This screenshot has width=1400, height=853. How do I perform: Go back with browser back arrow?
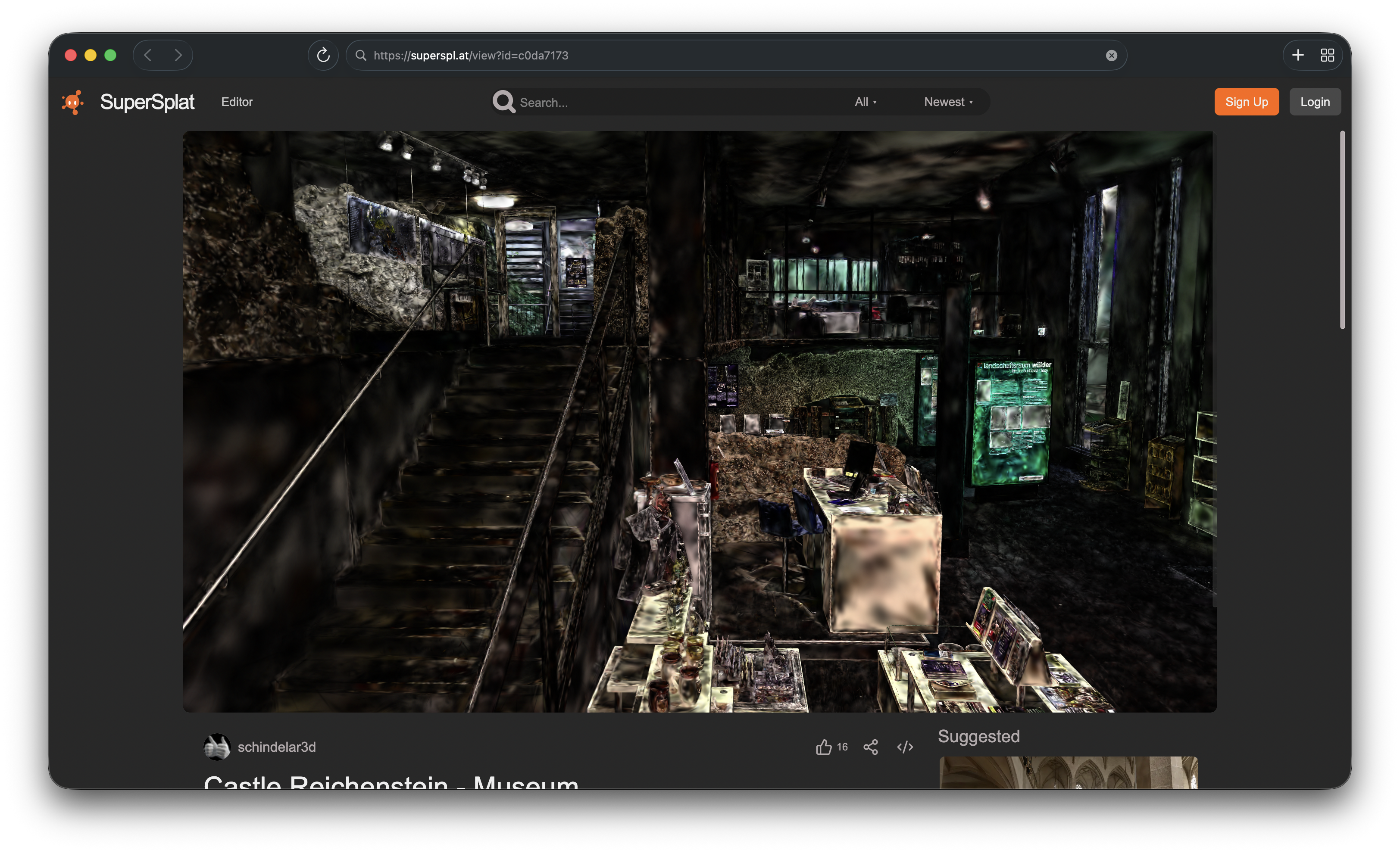pos(148,55)
